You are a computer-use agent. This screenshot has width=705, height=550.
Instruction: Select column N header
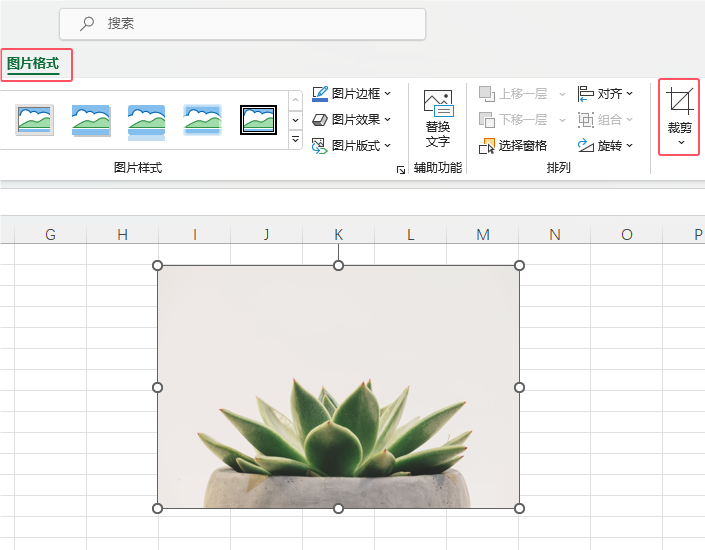coord(554,234)
